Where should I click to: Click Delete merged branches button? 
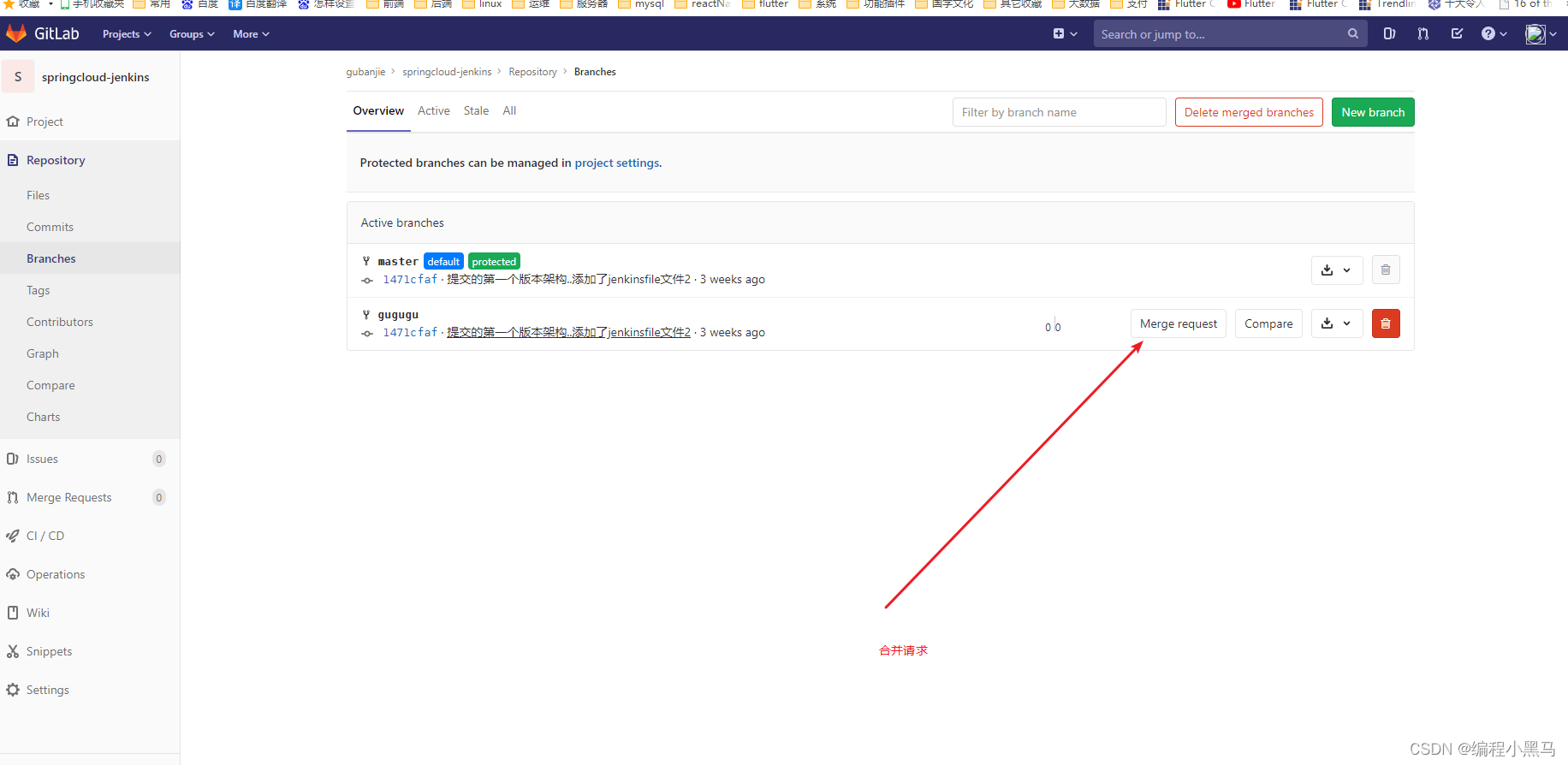pos(1249,112)
